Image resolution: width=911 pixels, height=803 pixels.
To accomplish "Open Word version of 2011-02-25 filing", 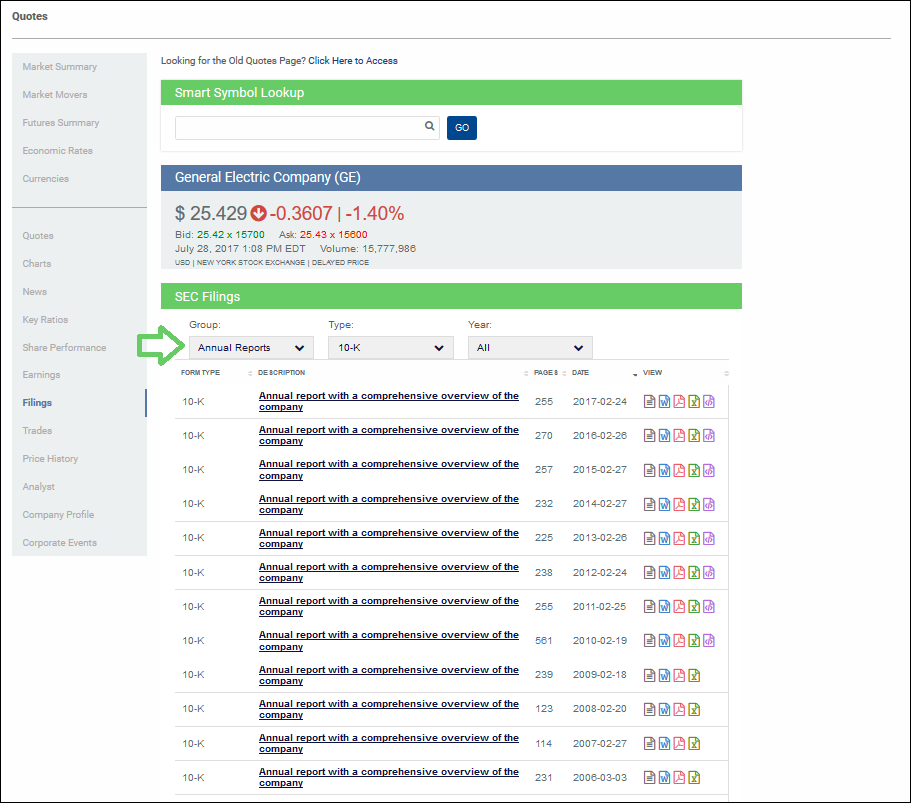I will coord(664,607).
